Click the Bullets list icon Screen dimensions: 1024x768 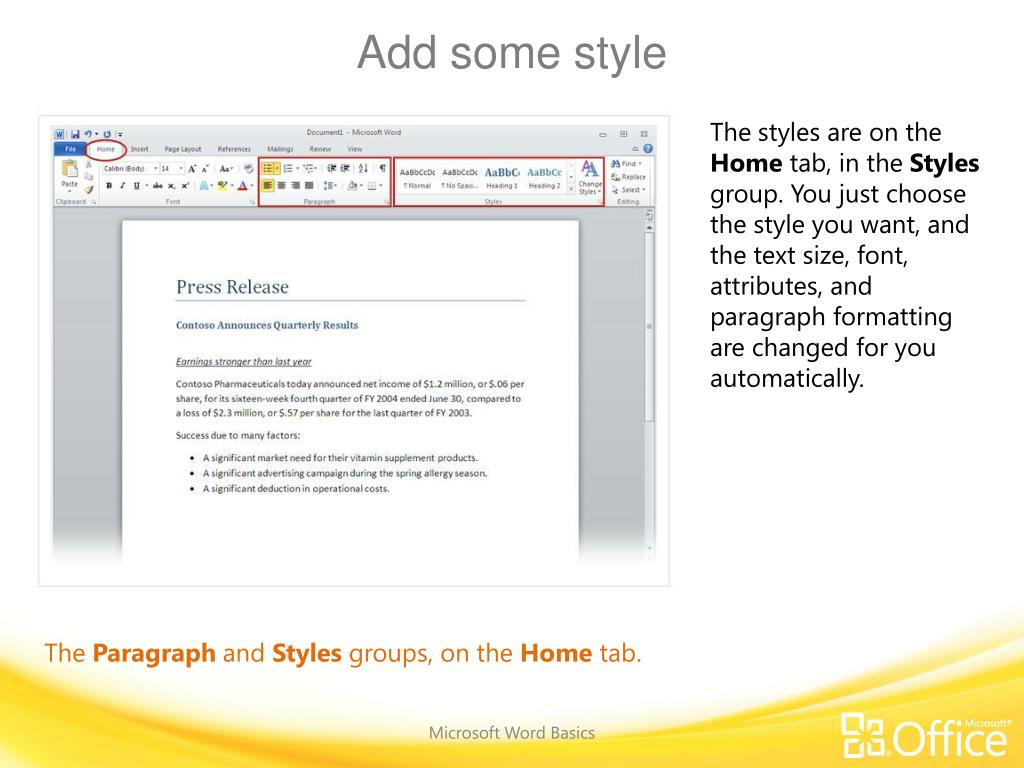[268, 168]
